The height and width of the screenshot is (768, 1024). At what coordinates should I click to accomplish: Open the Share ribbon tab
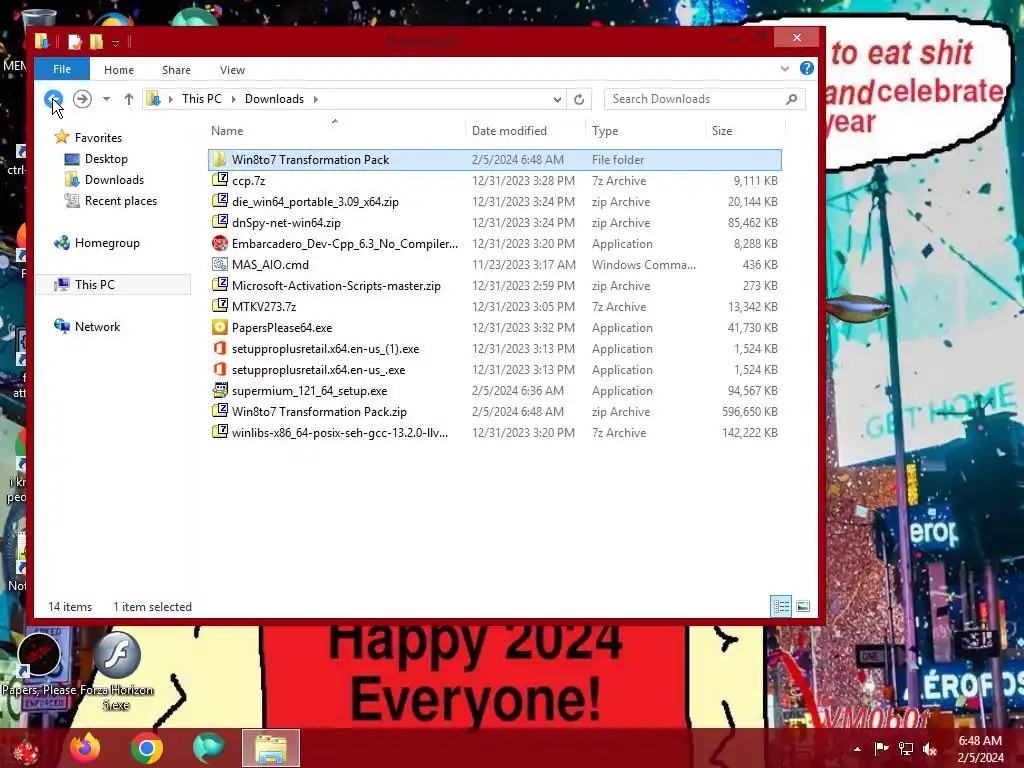click(x=176, y=70)
